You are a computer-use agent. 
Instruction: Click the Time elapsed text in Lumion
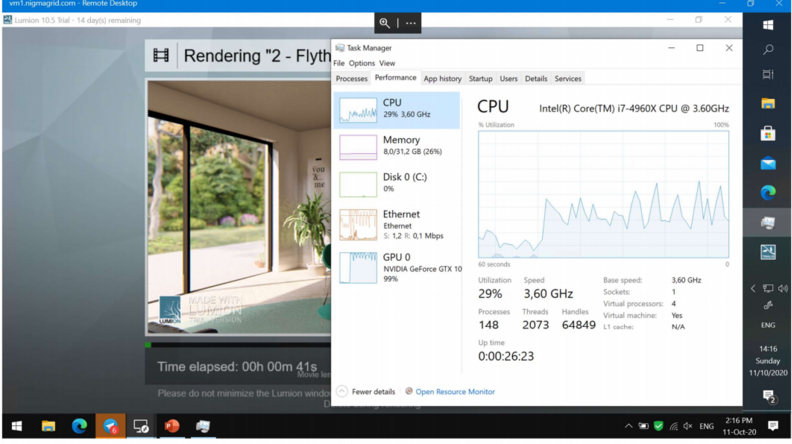point(237,367)
